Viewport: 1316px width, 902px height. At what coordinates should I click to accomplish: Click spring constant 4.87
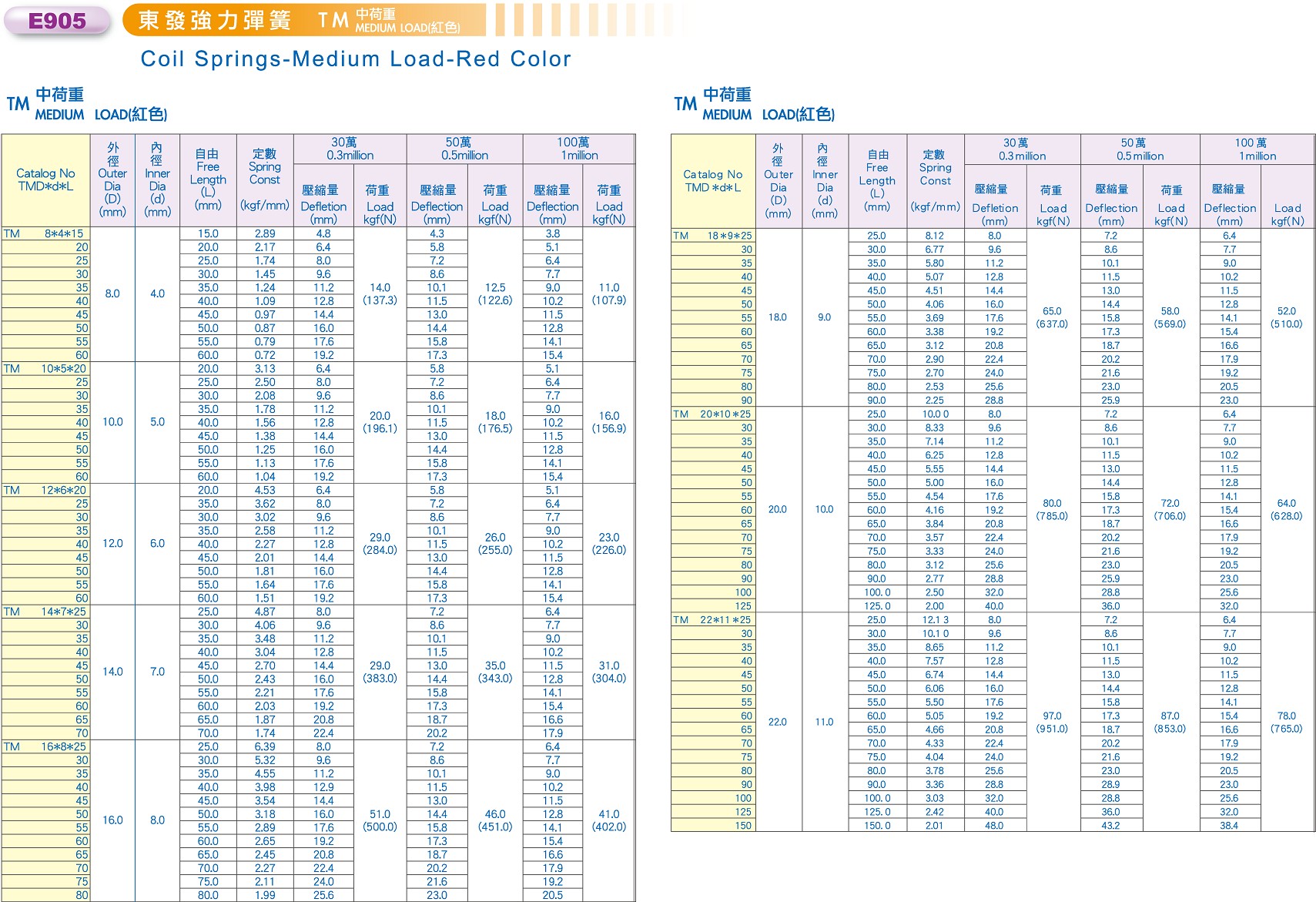point(265,612)
